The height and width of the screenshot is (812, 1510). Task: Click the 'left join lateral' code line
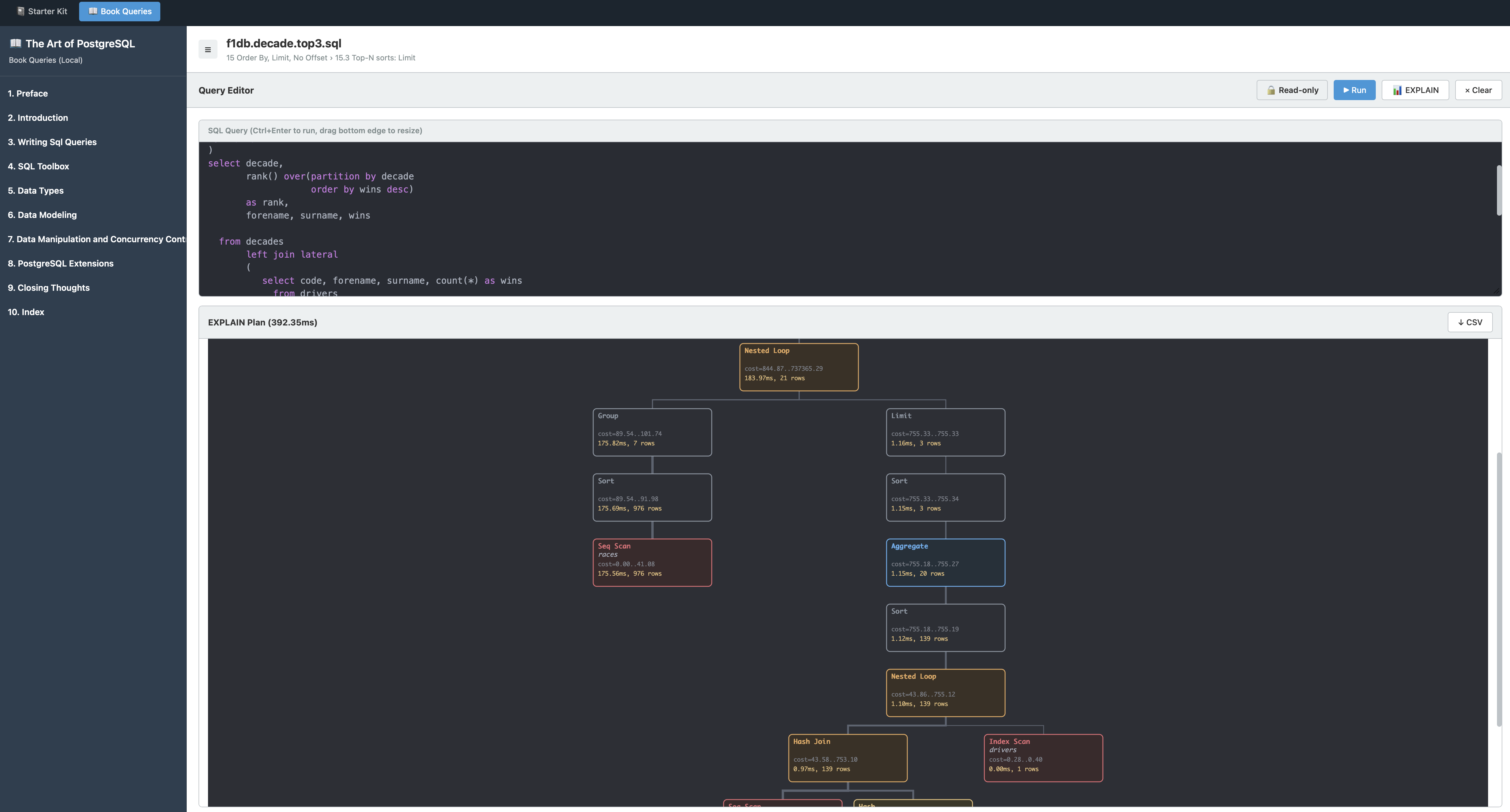[292, 254]
